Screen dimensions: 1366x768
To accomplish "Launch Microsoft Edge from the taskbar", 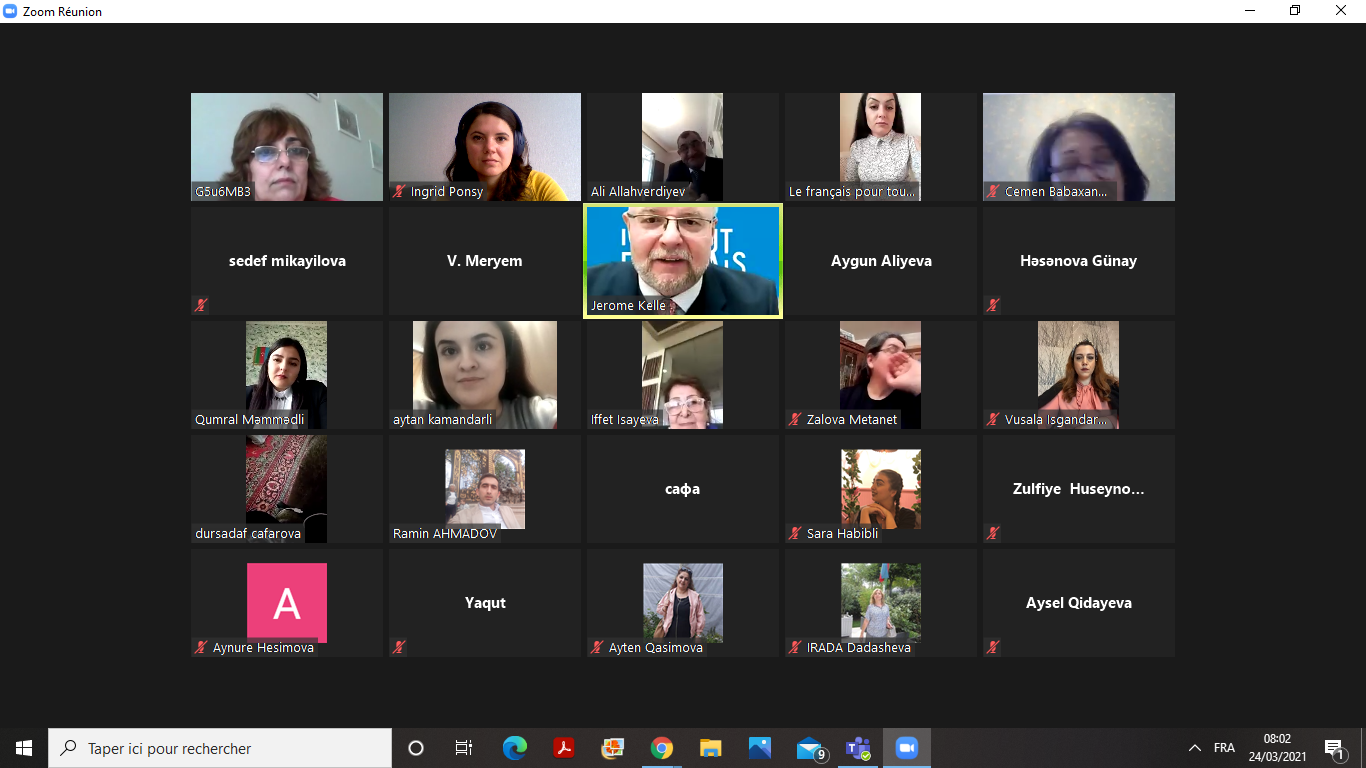I will (x=514, y=748).
